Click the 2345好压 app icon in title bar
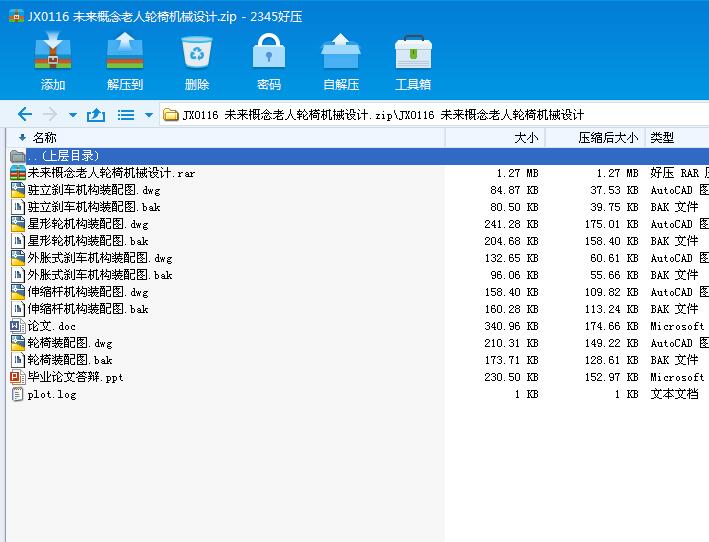 pyautogui.click(x=16, y=16)
